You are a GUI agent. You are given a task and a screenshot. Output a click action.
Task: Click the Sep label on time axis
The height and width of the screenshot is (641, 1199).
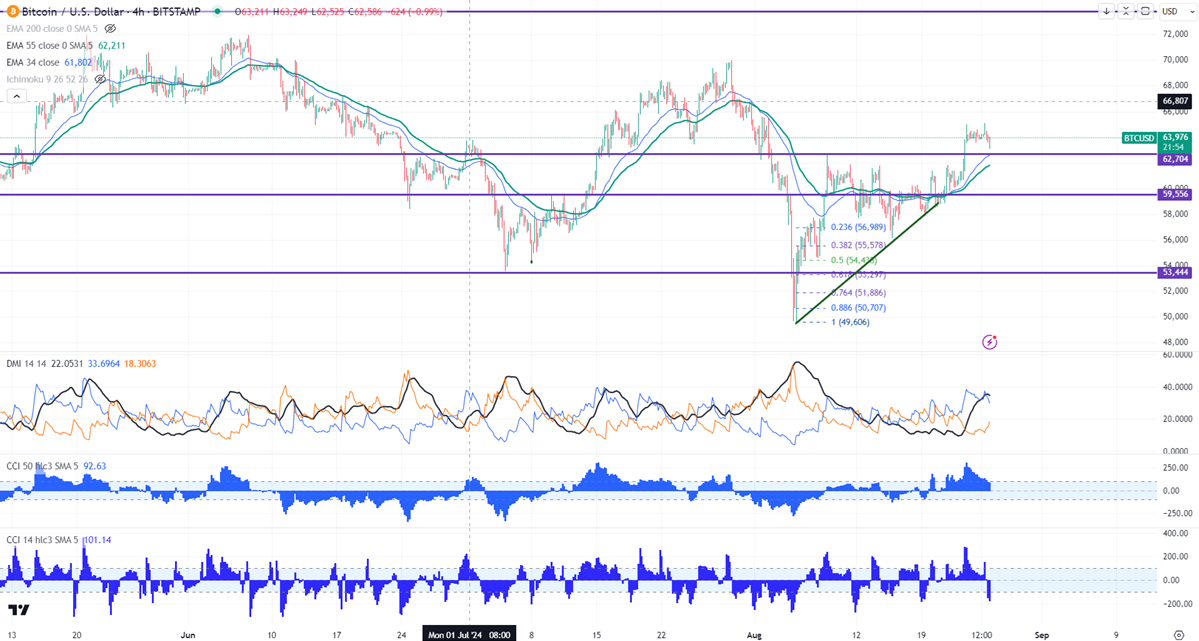pos(1041,635)
